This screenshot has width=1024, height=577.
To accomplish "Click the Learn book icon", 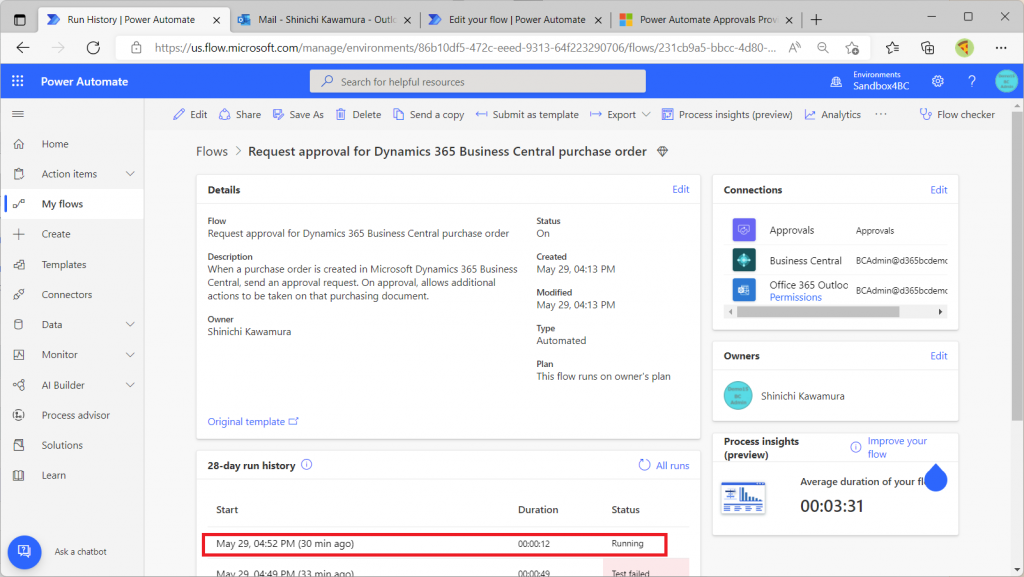I will pyautogui.click(x=19, y=475).
